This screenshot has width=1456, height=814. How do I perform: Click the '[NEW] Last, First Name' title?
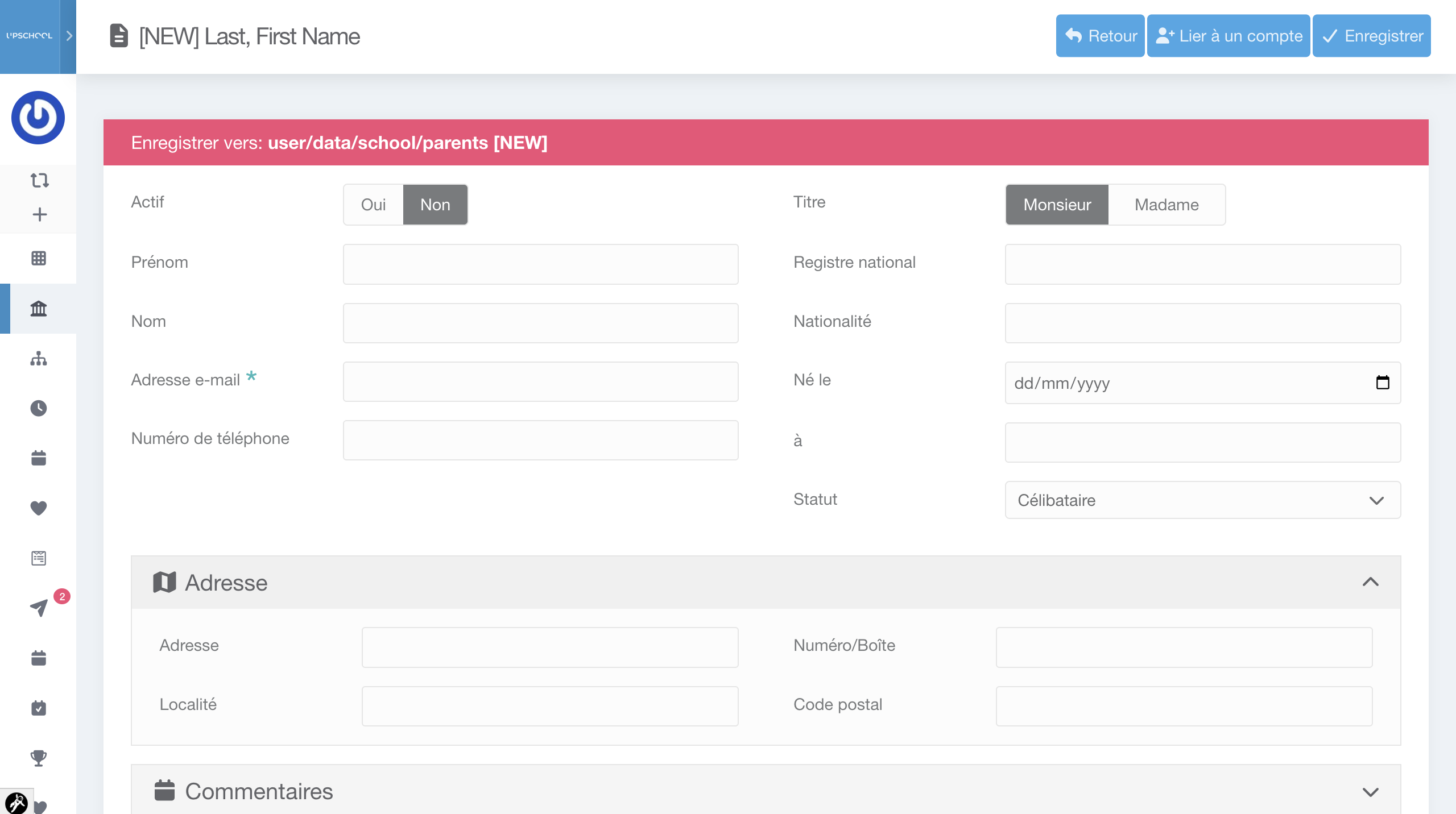pos(249,36)
